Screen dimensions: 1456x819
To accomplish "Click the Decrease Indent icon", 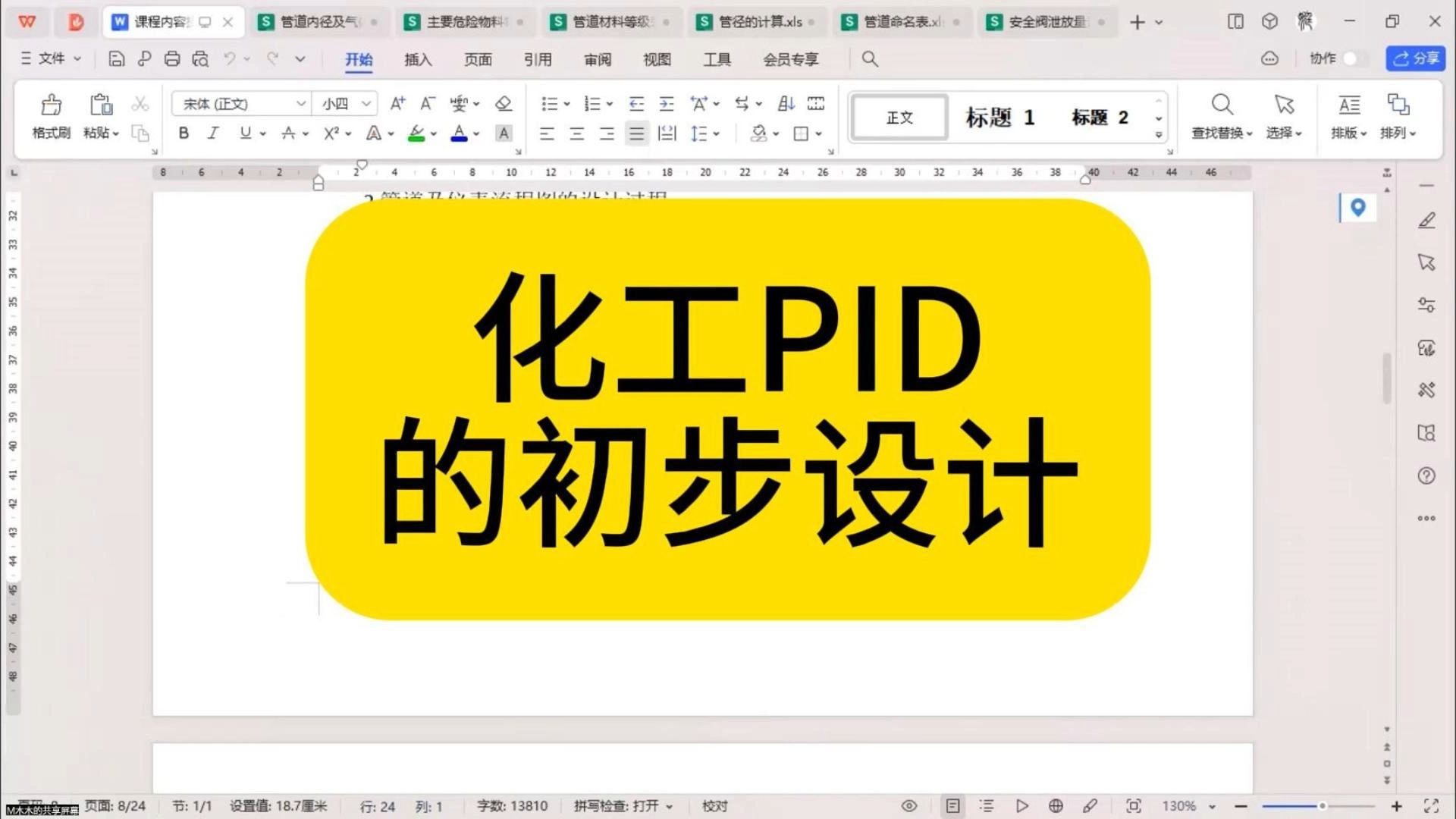I will point(636,103).
